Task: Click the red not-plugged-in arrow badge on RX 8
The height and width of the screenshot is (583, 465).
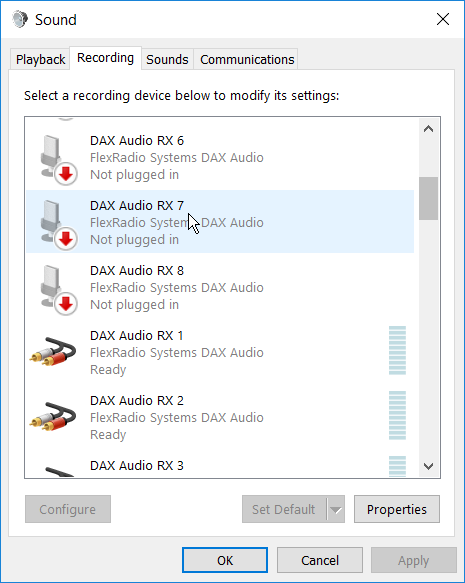Action: 66,304
